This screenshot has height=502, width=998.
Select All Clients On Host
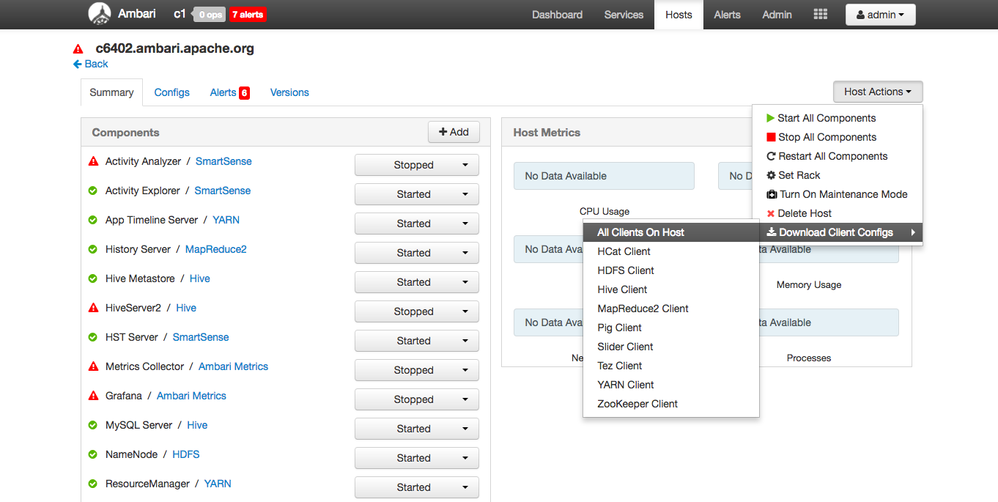click(x=671, y=233)
